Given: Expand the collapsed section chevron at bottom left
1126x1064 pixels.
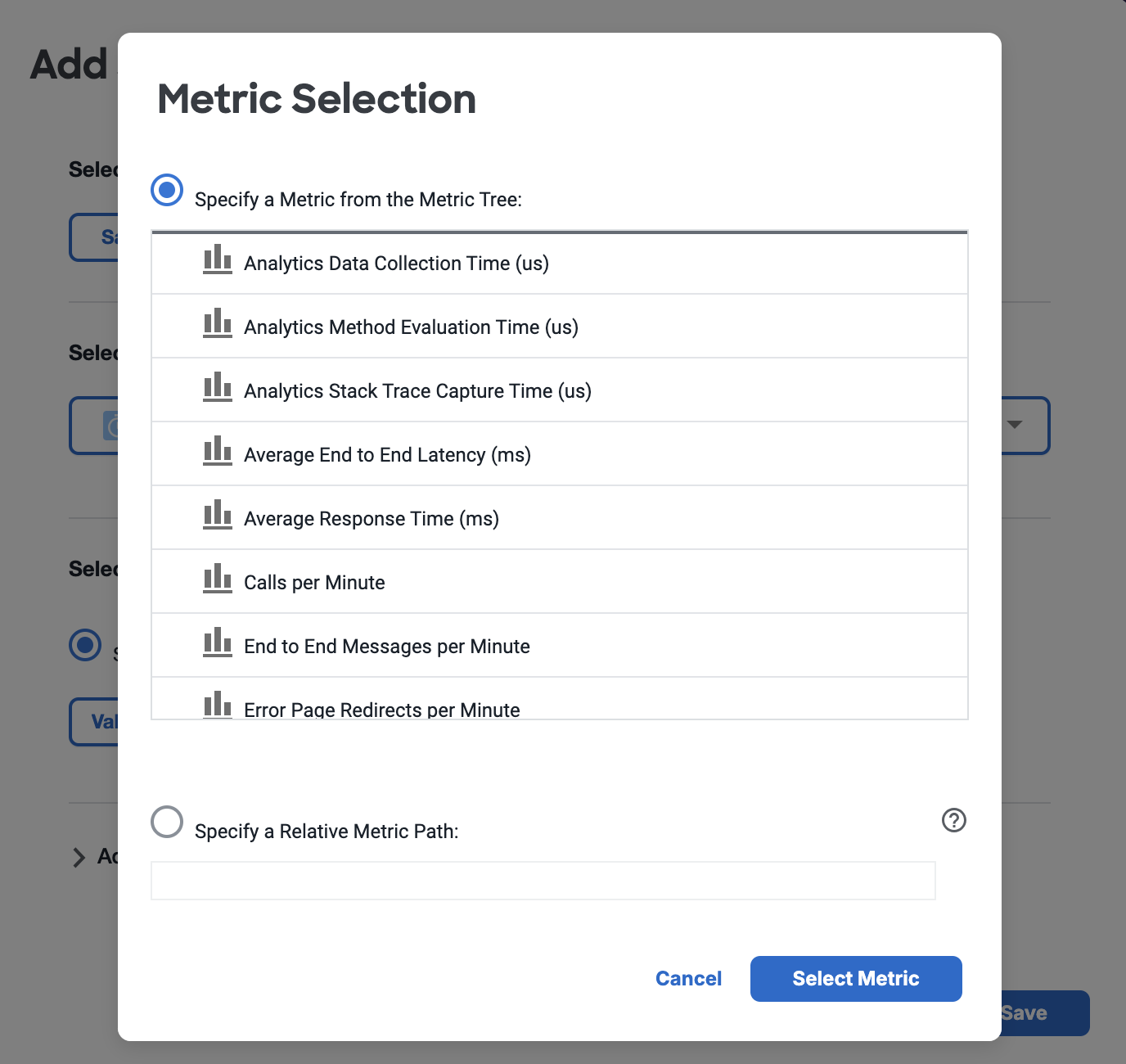Looking at the screenshot, I should click(x=79, y=857).
